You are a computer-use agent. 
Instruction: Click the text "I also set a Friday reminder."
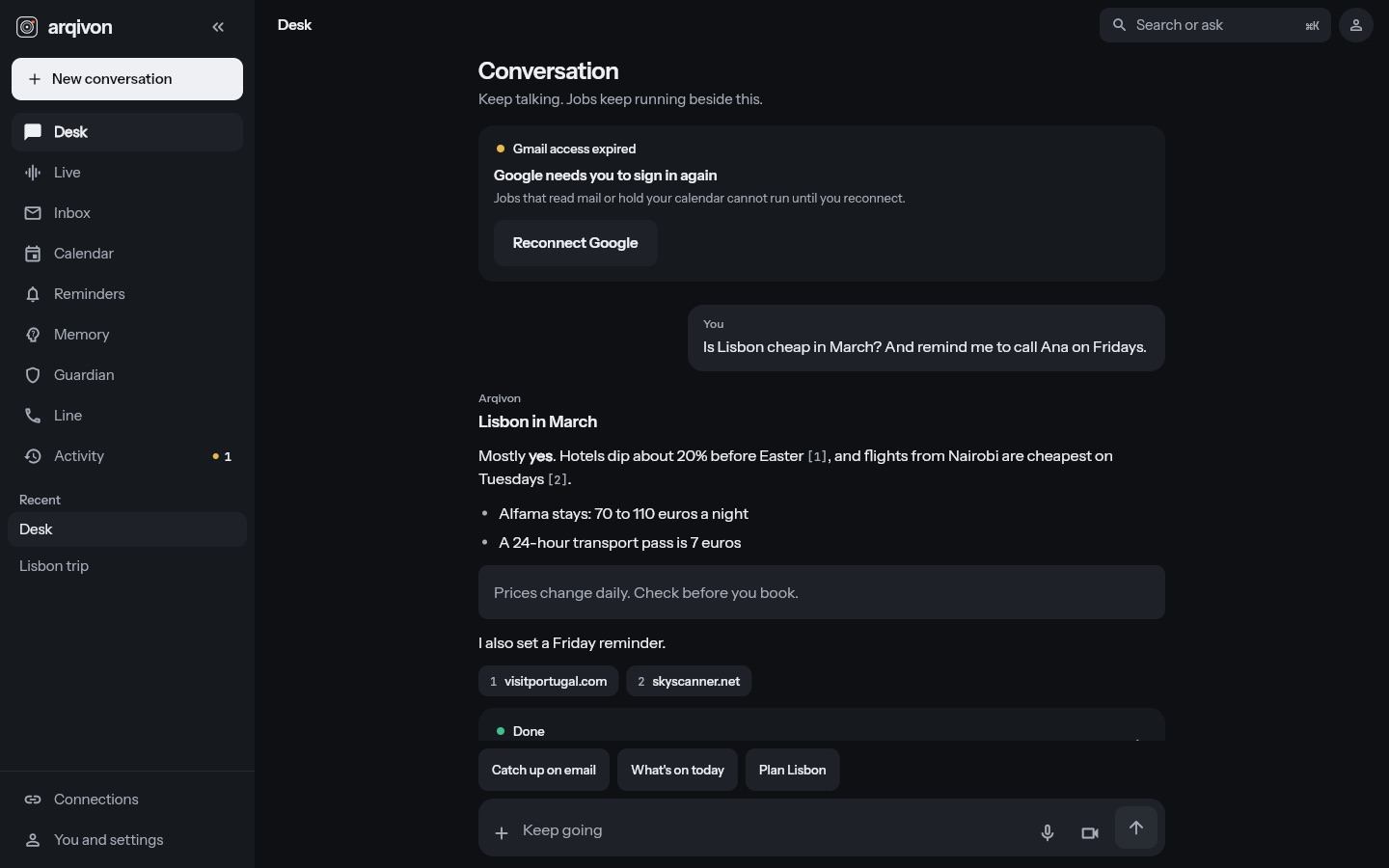[x=572, y=643]
